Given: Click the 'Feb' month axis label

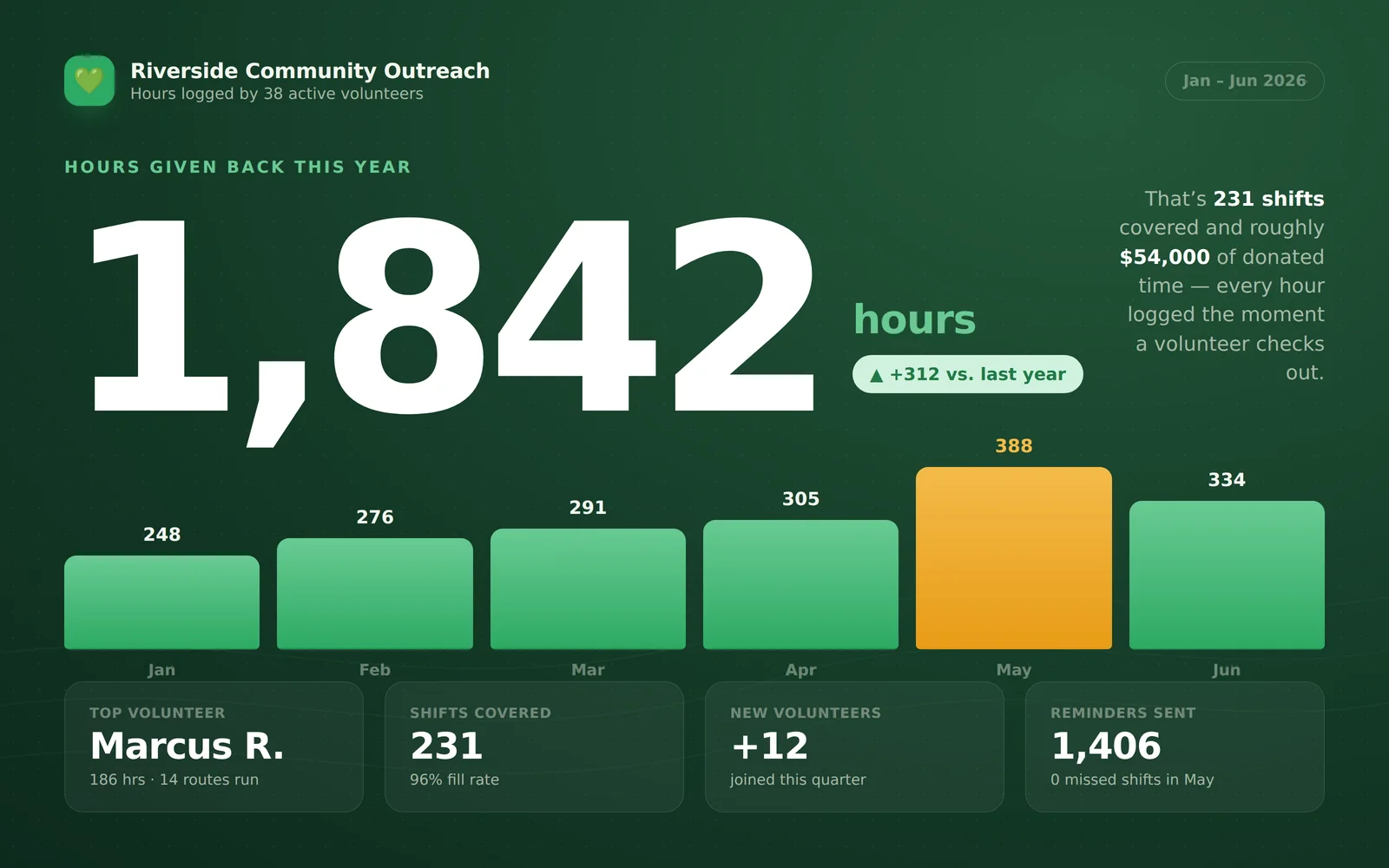Looking at the screenshot, I should point(375,670).
